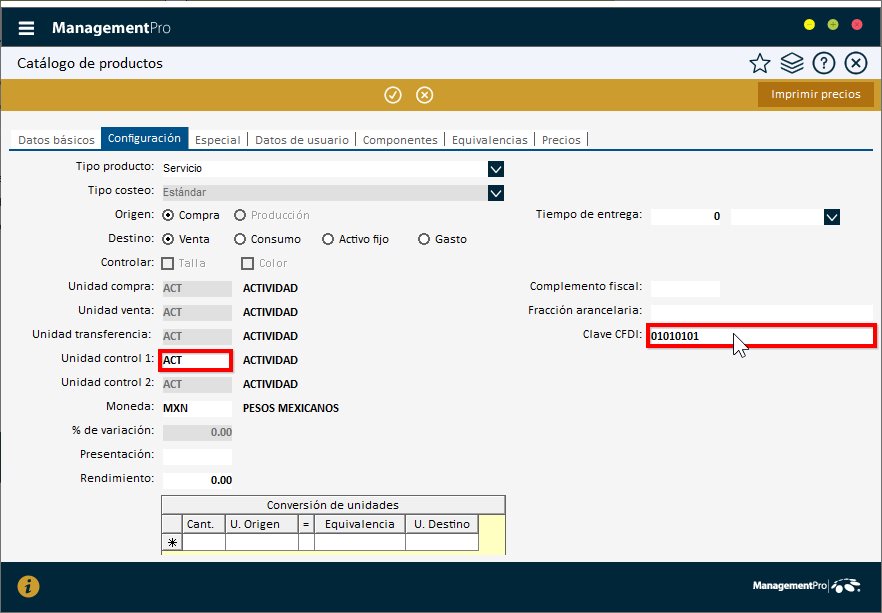
Task: Click the empty Equivalencia cell in new row
Action: tap(359, 542)
